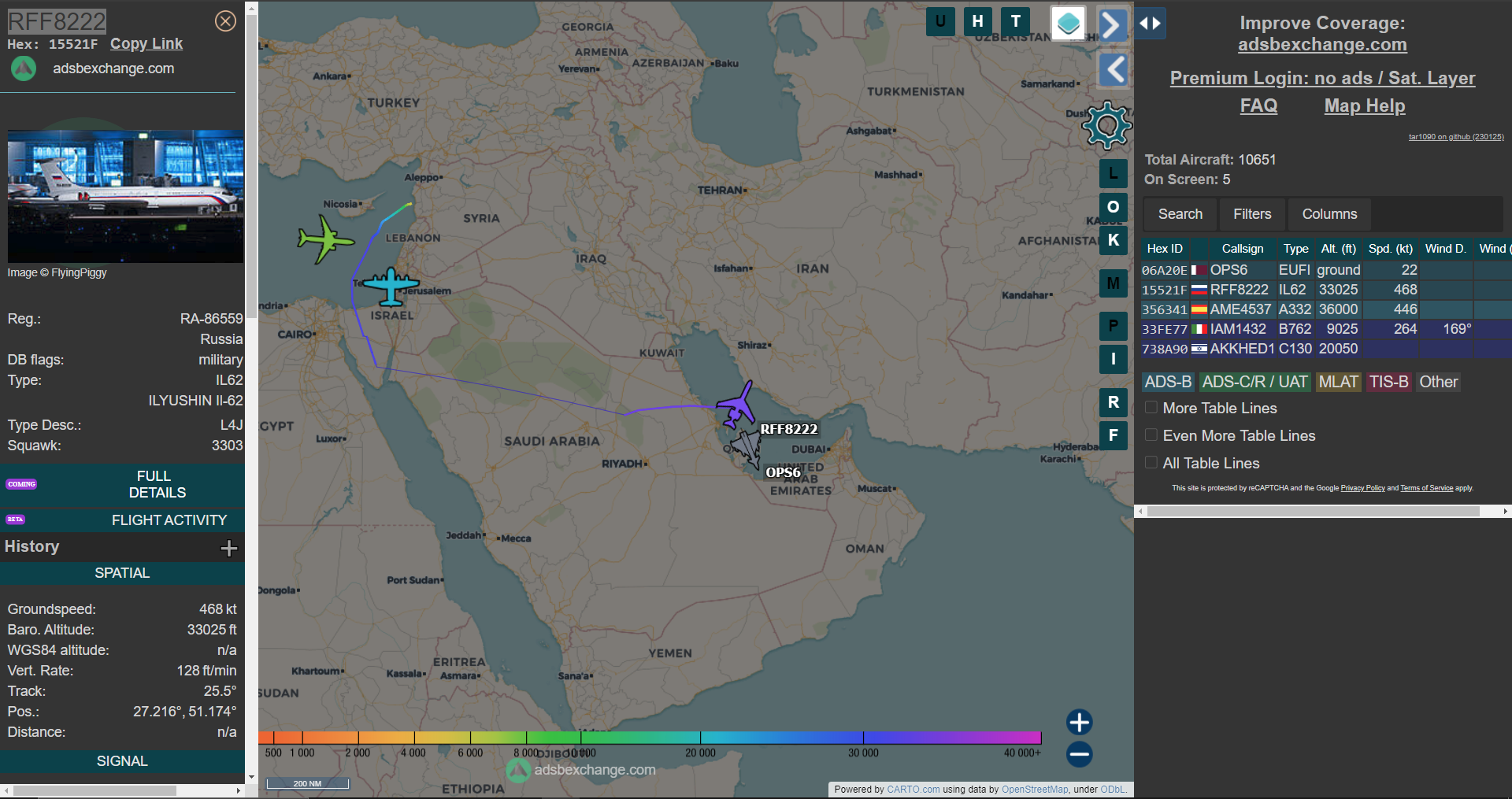The image size is (1512, 799).
Task: Select the IAM1432 table row
Action: (1326, 329)
